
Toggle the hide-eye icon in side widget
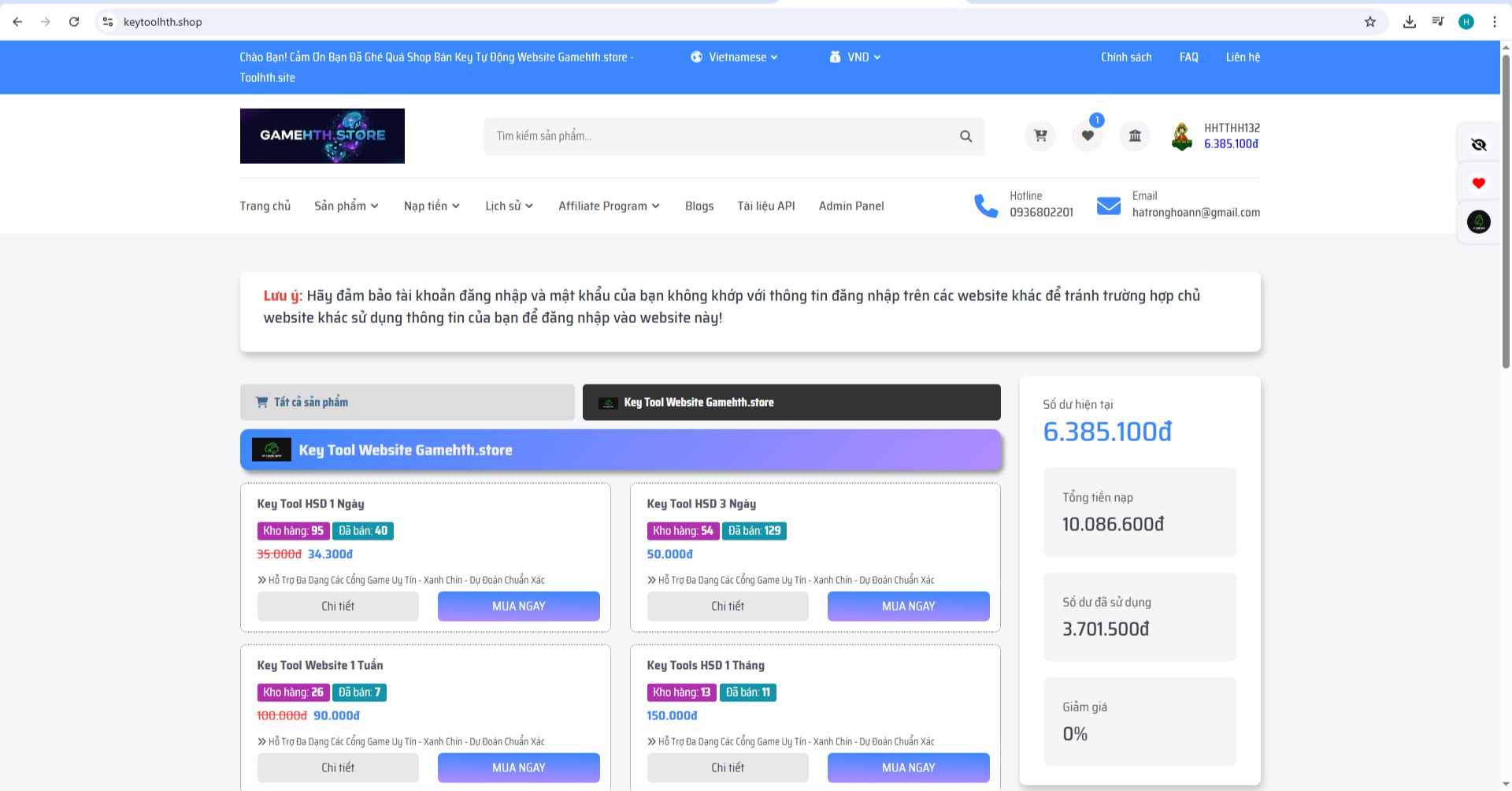1479,145
